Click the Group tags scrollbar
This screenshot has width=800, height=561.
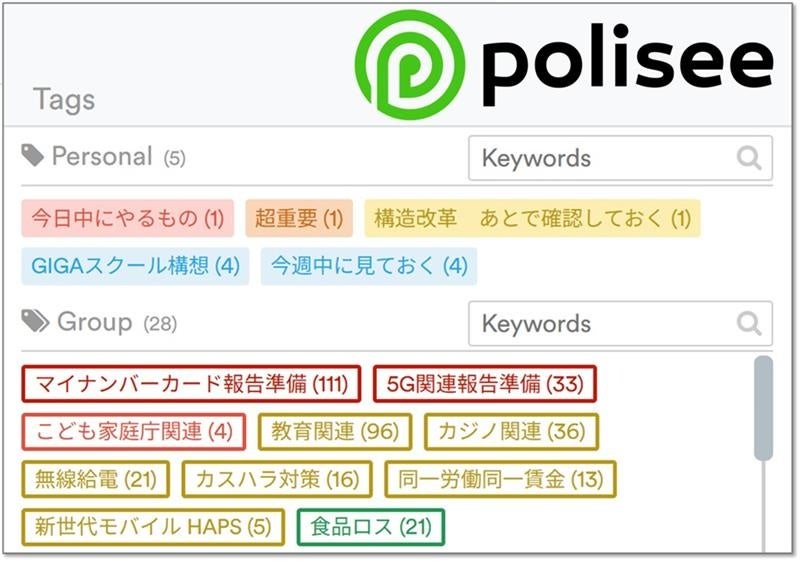tap(763, 408)
